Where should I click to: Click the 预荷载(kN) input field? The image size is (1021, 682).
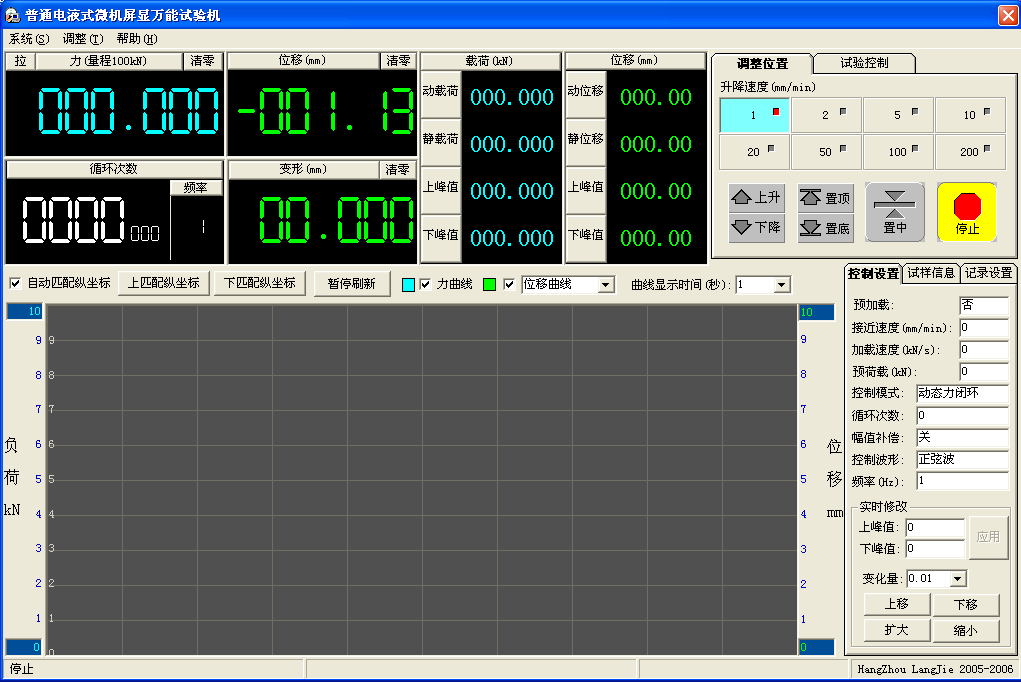coord(984,372)
